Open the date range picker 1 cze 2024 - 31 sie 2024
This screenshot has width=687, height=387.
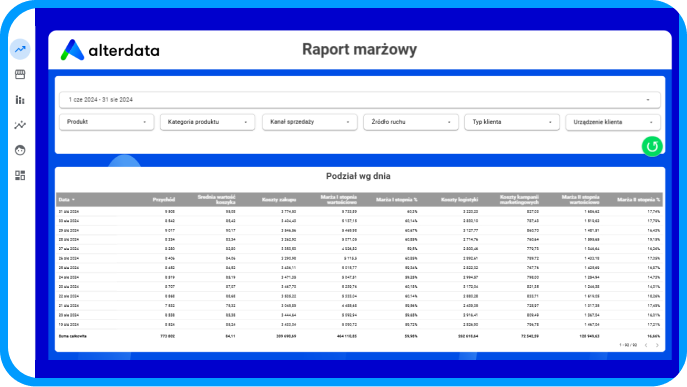(x=360, y=100)
